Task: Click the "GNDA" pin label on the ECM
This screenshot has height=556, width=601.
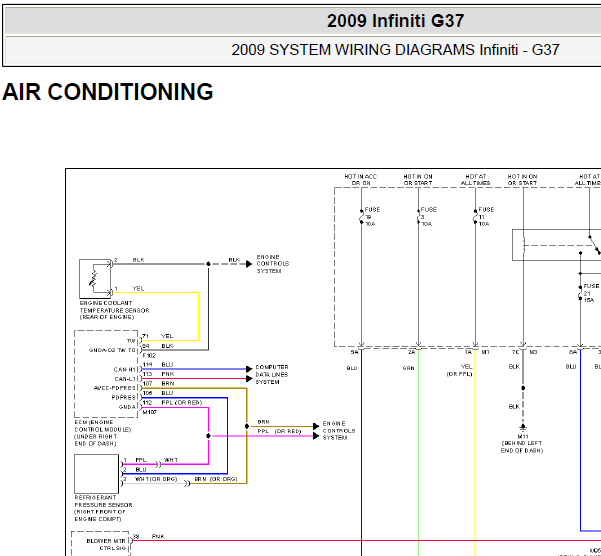Action: point(128,407)
